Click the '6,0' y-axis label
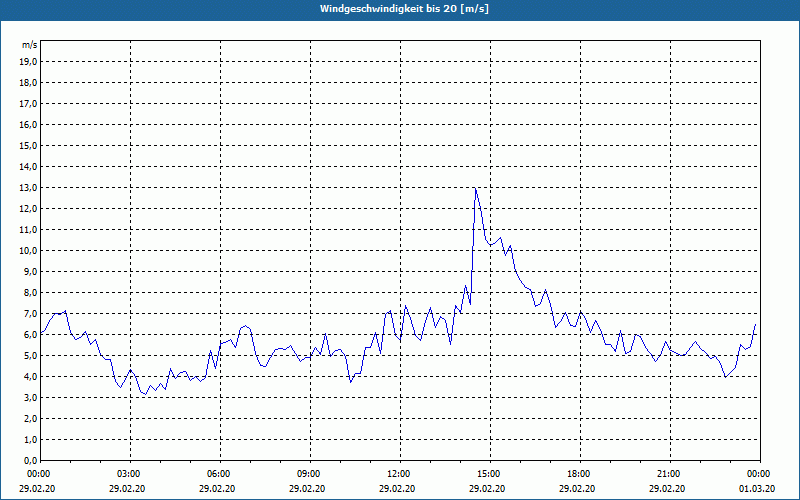Viewport: 800px width, 500px height. coord(31,335)
